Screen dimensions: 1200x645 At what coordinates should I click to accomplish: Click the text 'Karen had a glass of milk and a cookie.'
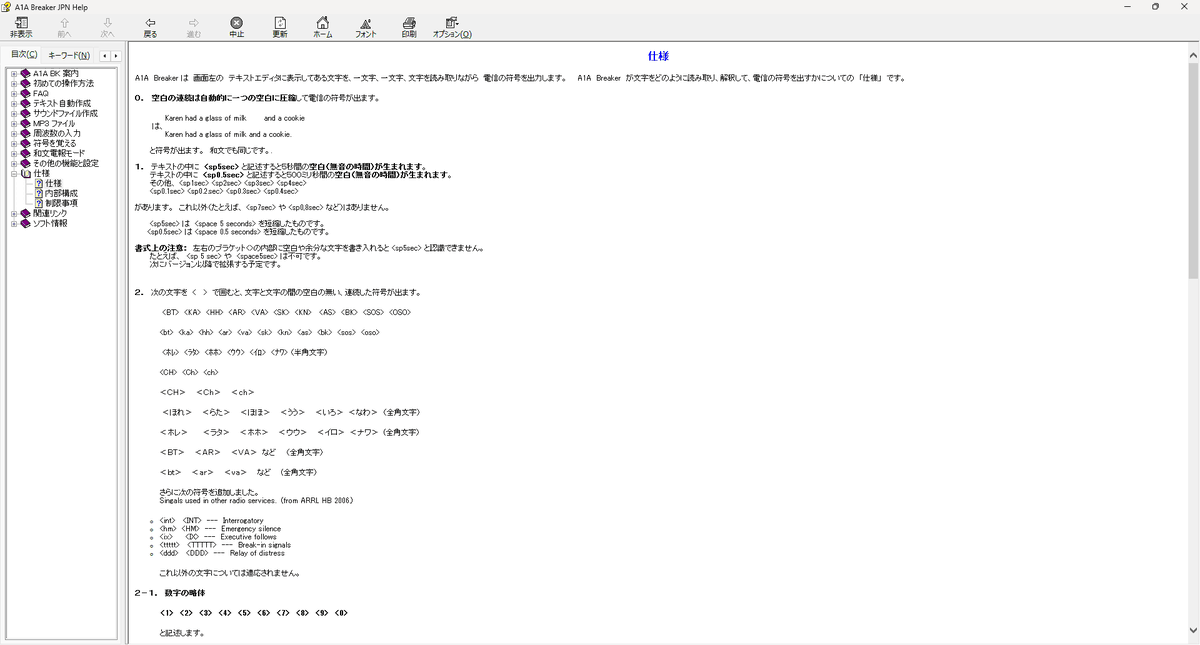[228, 134]
